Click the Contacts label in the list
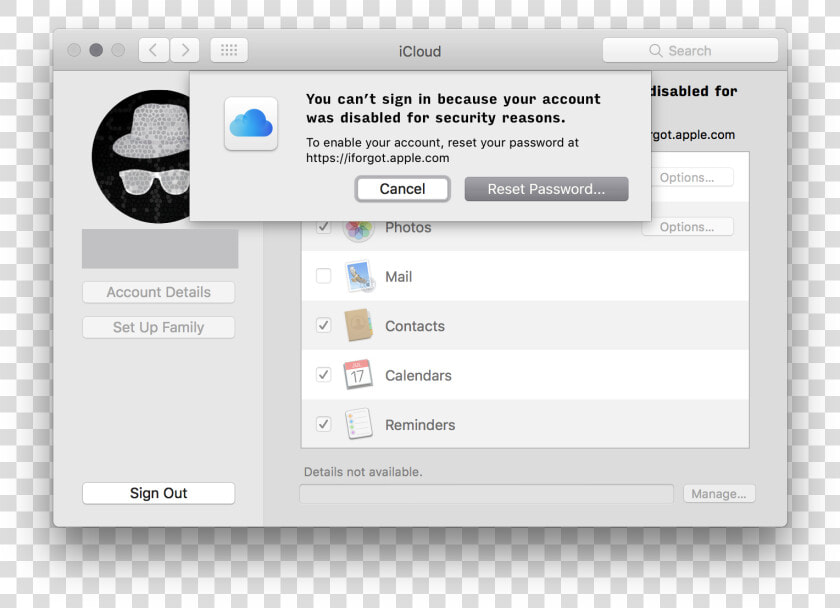840x608 pixels. pyautogui.click(x=415, y=326)
